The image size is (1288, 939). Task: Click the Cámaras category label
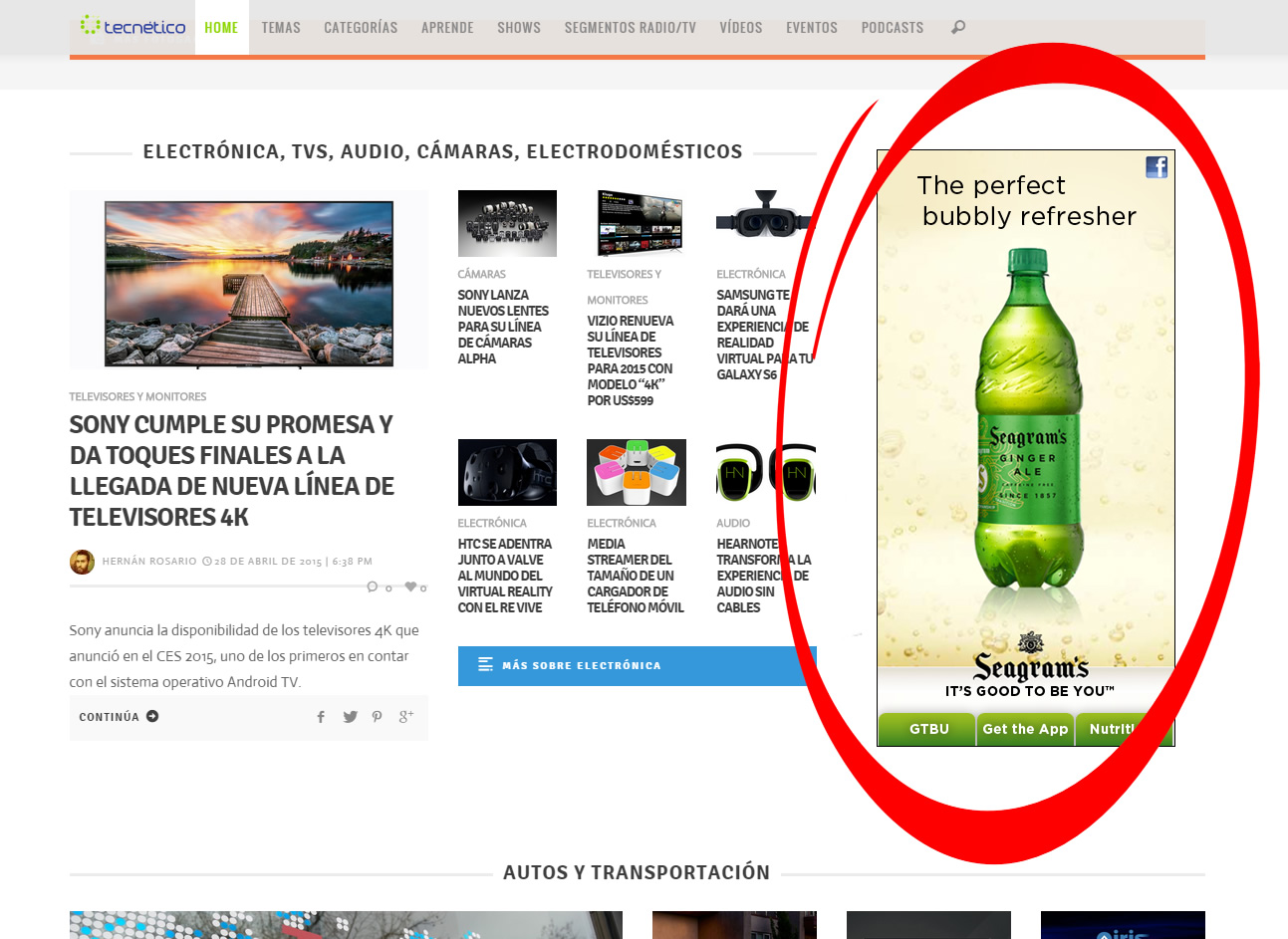481,274
